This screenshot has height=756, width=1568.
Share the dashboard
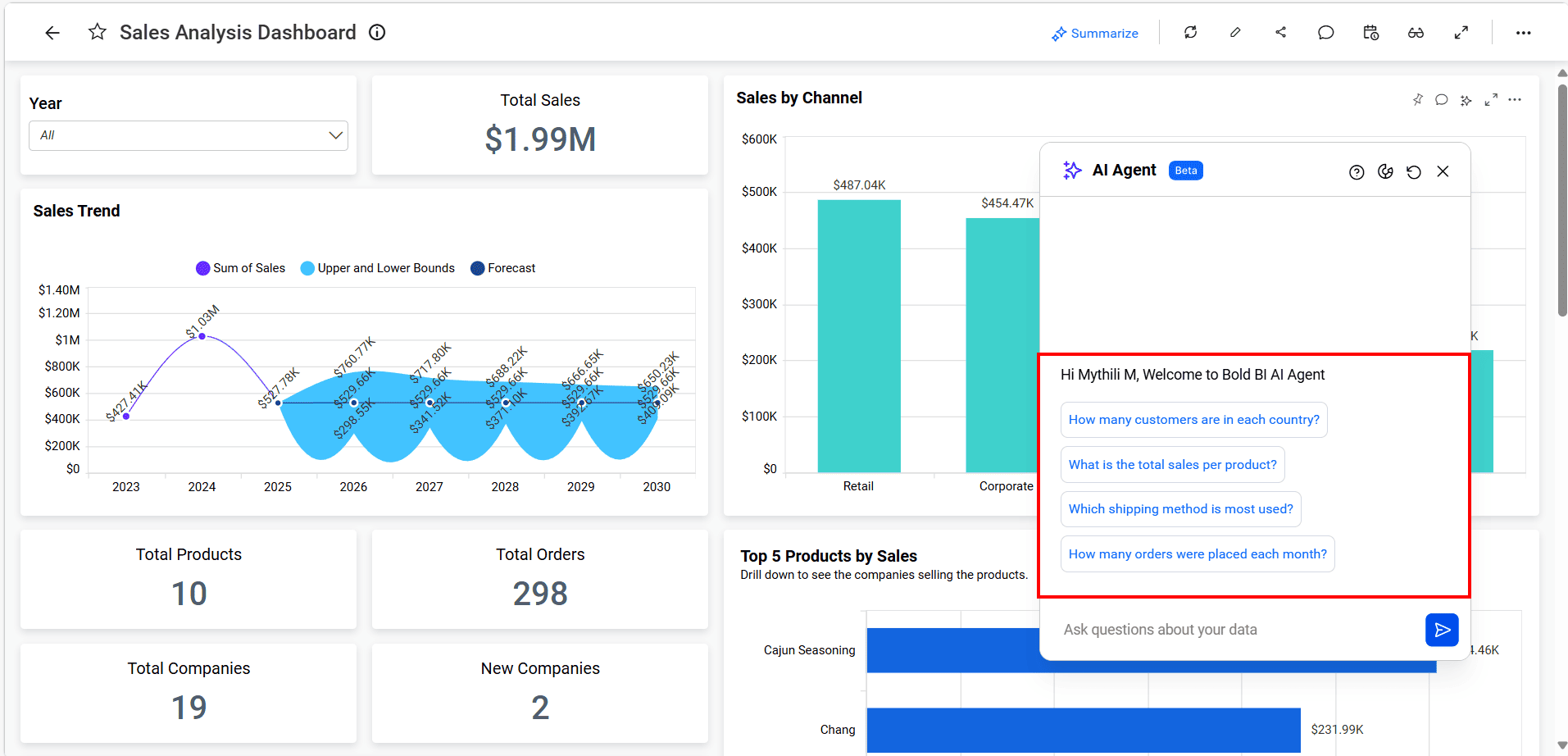click(x=1280, y=33)
